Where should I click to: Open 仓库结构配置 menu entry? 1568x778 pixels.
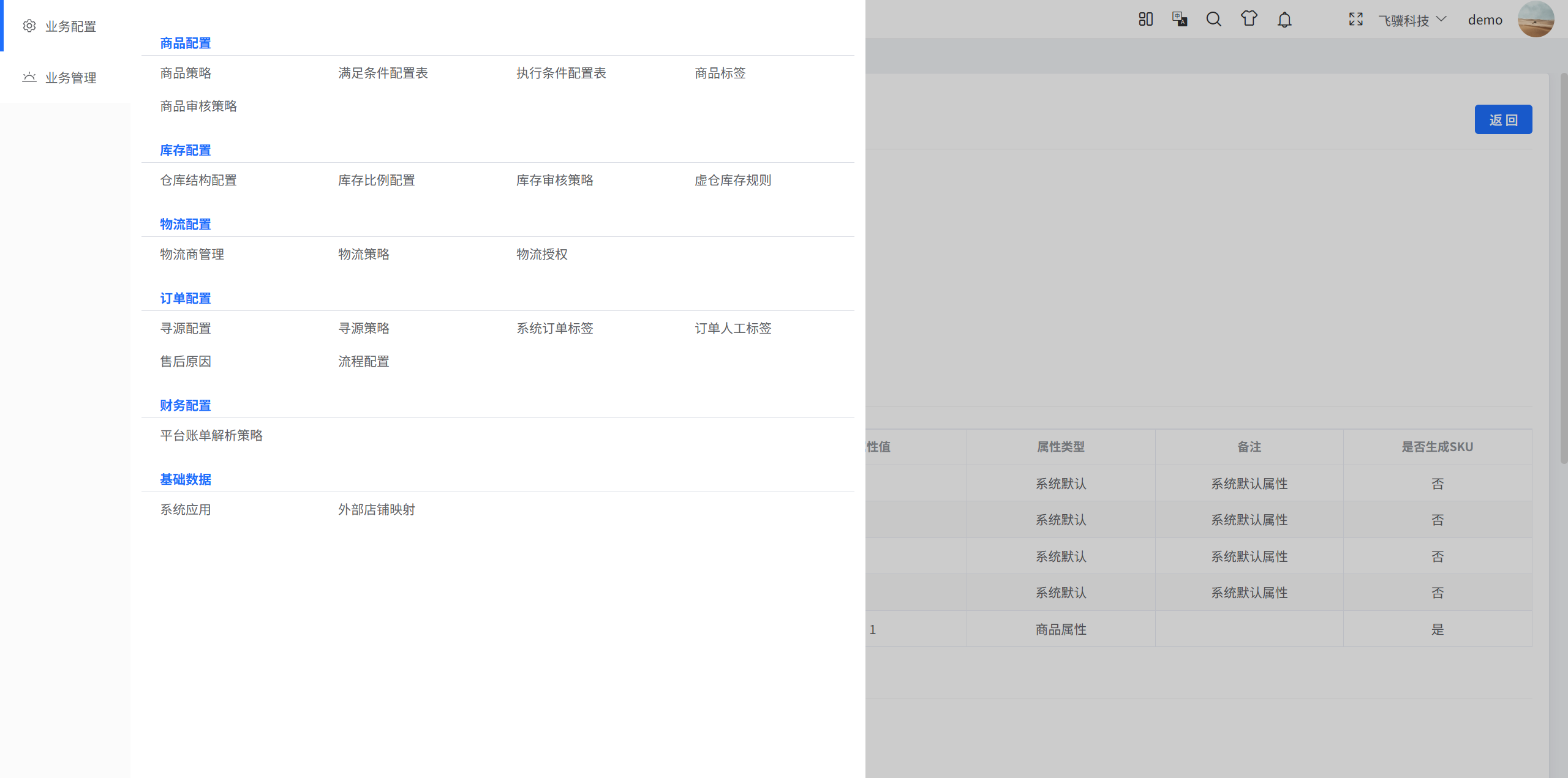(198, 180)
